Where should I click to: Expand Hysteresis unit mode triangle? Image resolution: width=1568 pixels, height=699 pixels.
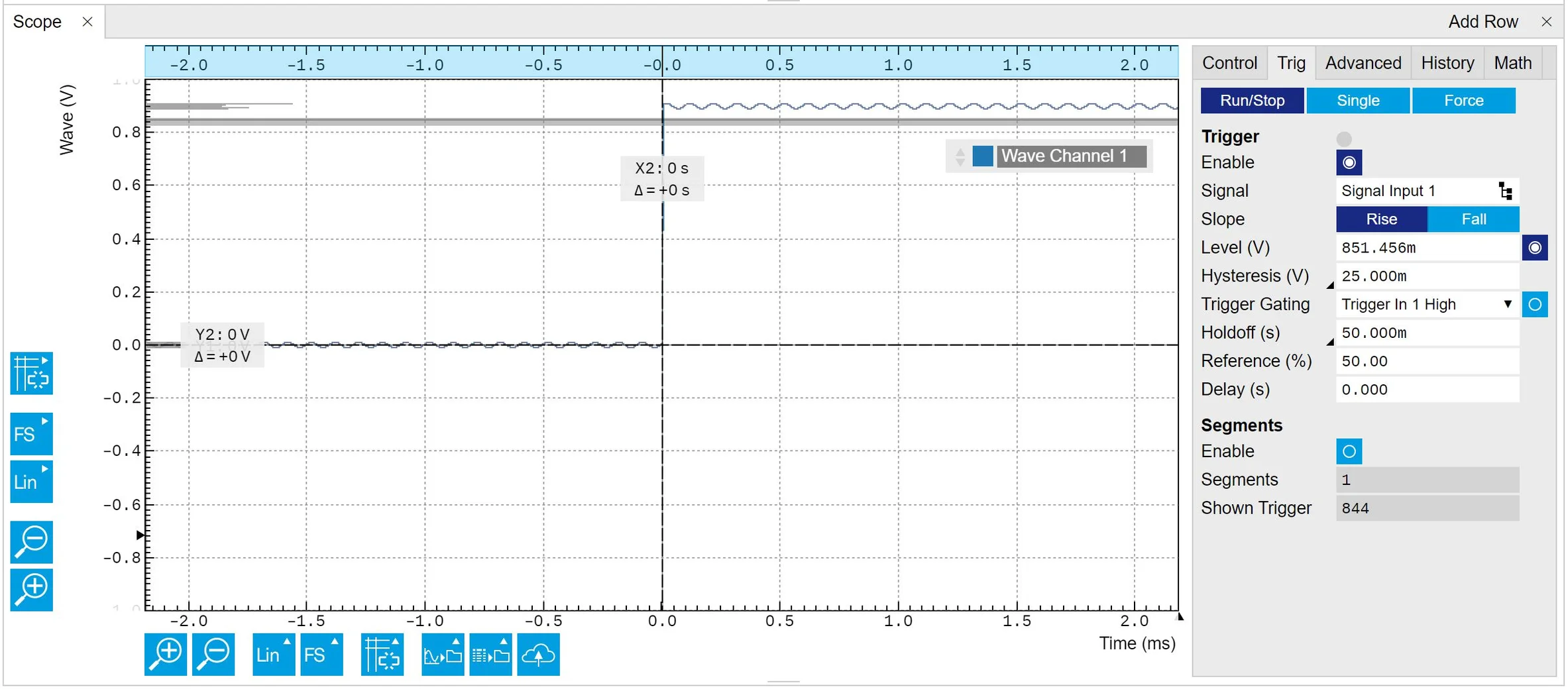tap(1329, 285)
